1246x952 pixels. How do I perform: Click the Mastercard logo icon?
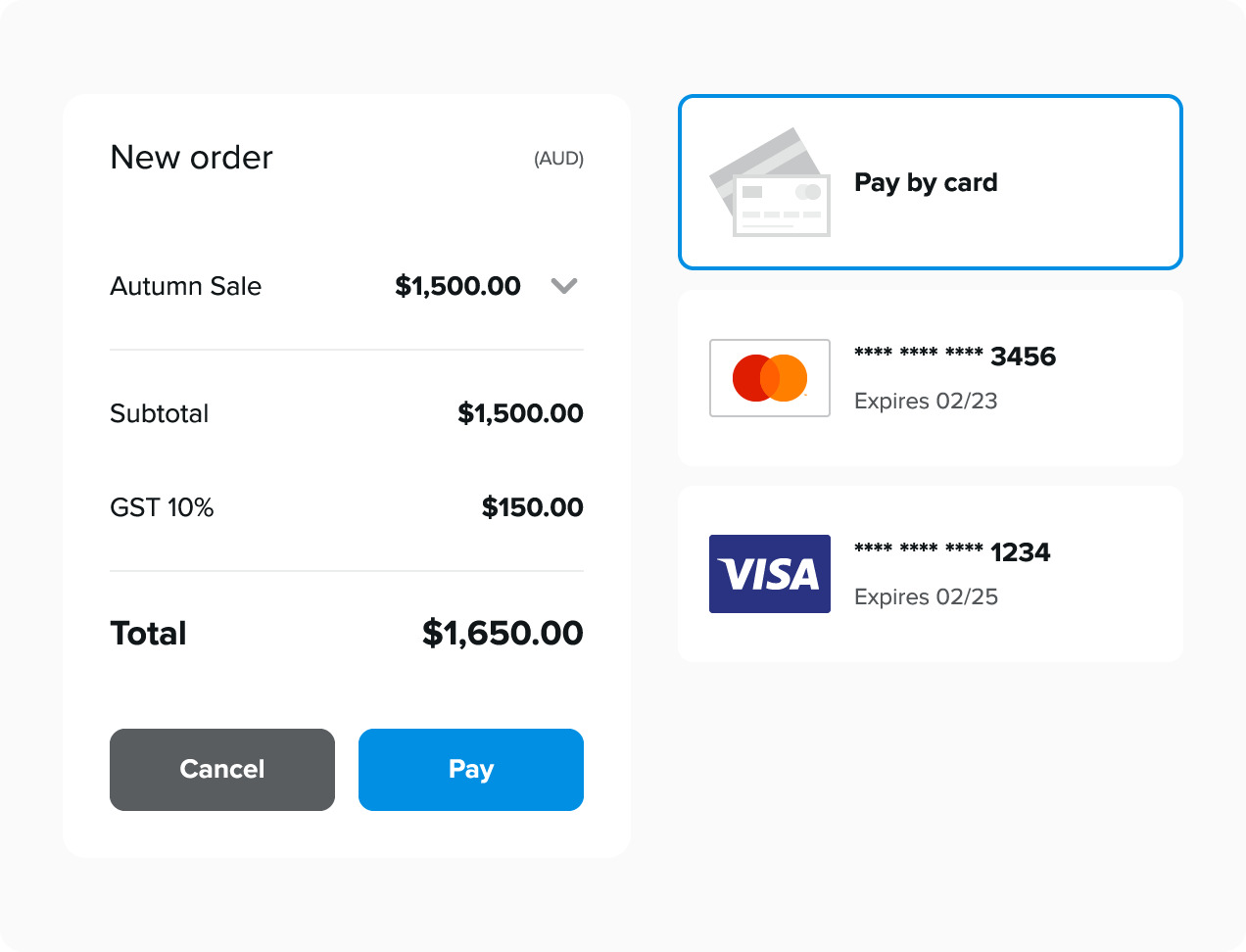pyautogui.click(x=770, y=378)
